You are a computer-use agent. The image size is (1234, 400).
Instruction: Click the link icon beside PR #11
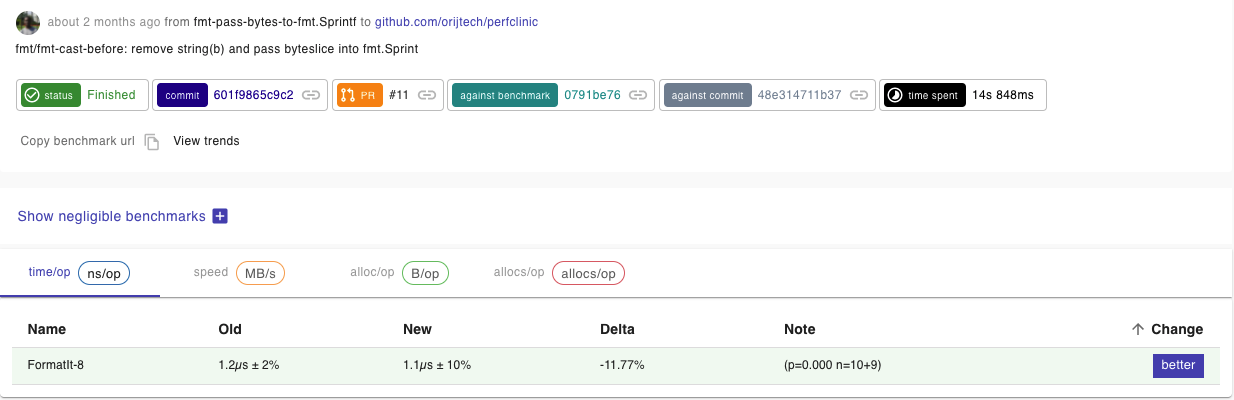[x=427, y=96]
